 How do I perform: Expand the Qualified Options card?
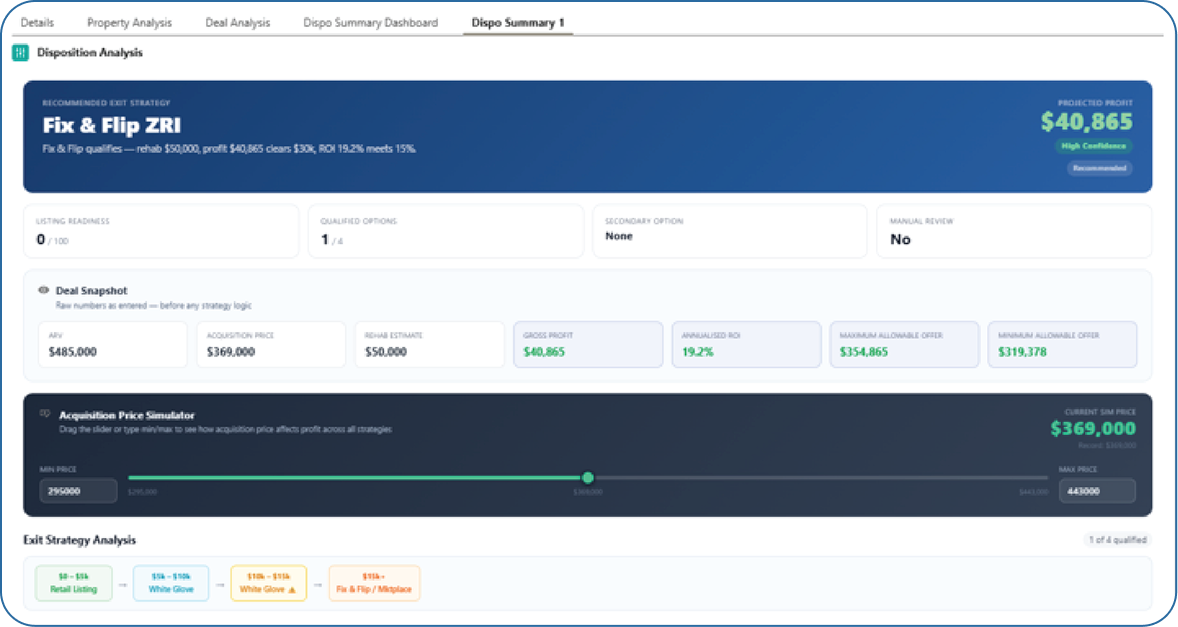click(446, 231)
